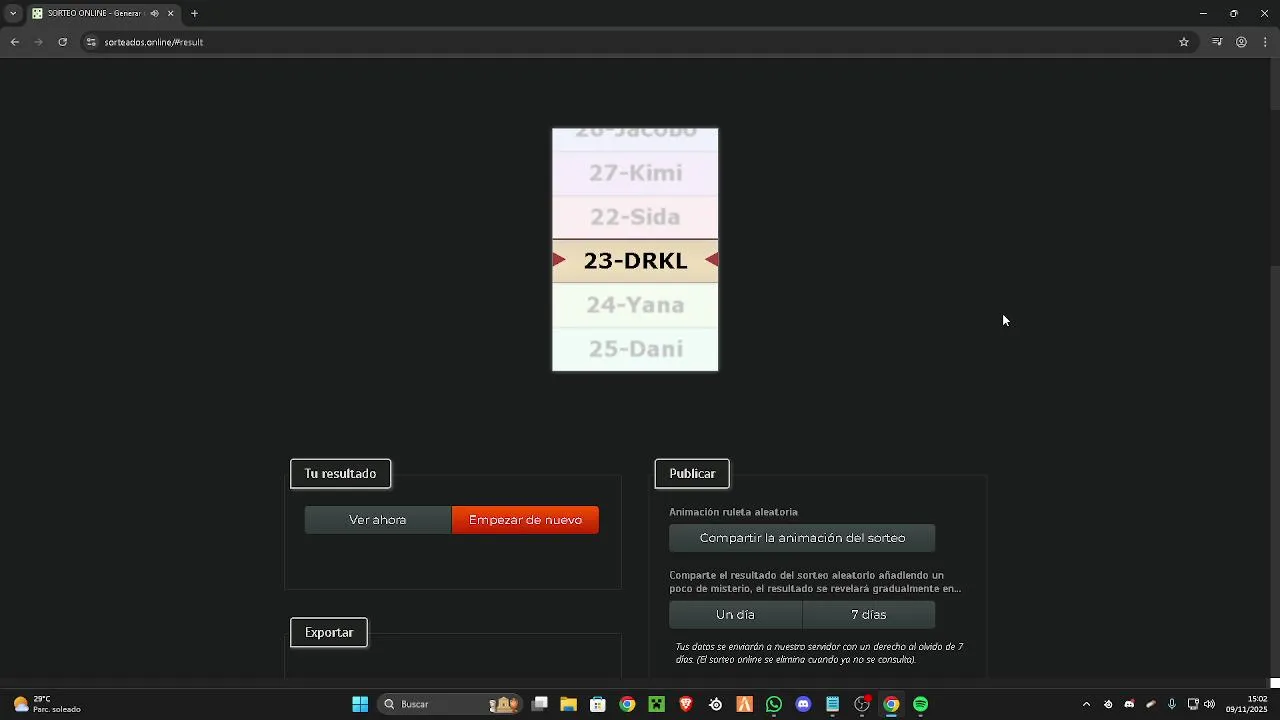
Task: Open the weather widget showing 29°C
Action: (46, 704)
